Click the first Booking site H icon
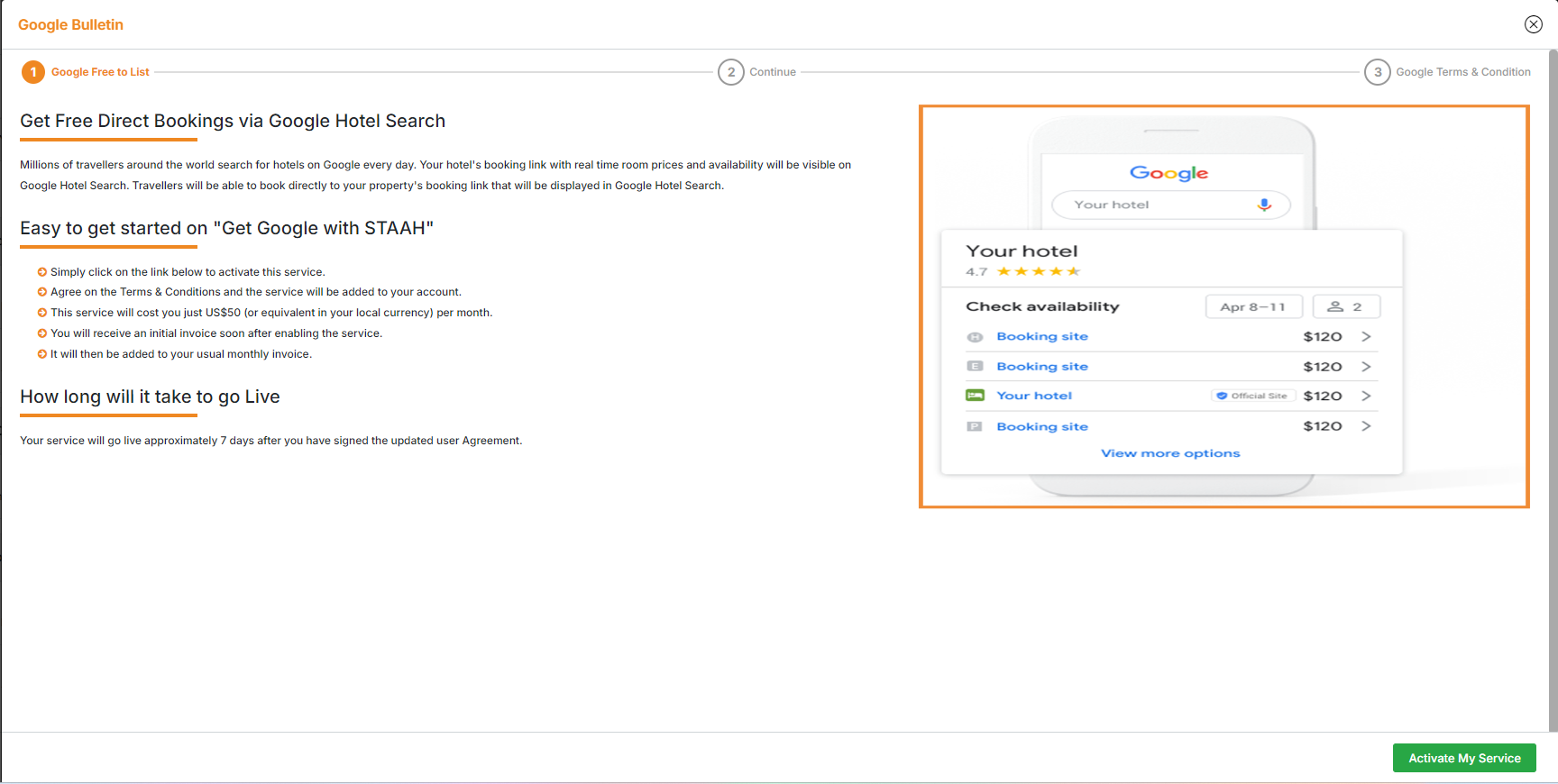The height and width of the screenshot is (784, 1558). click(975, 337)
